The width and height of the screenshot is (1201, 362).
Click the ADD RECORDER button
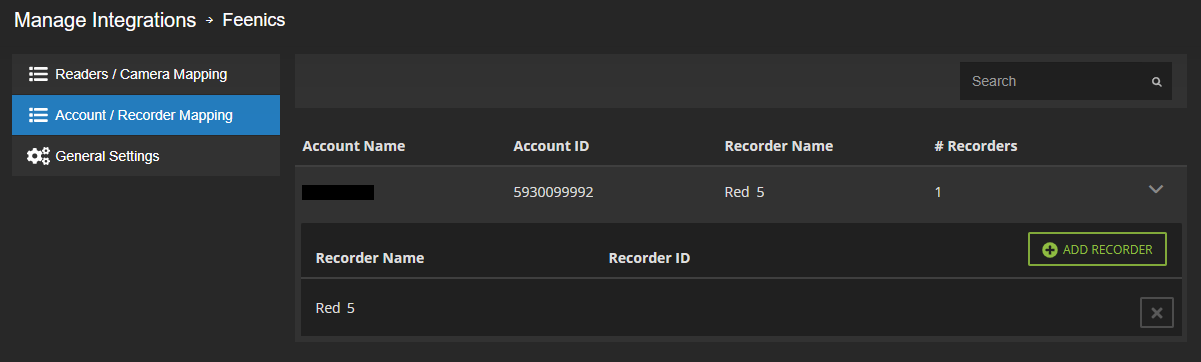coord(1097,250)
